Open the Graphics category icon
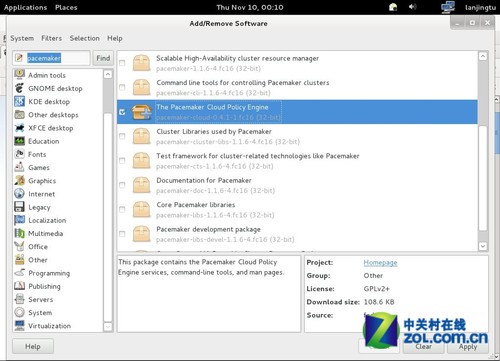 click(x=20, y=180)
